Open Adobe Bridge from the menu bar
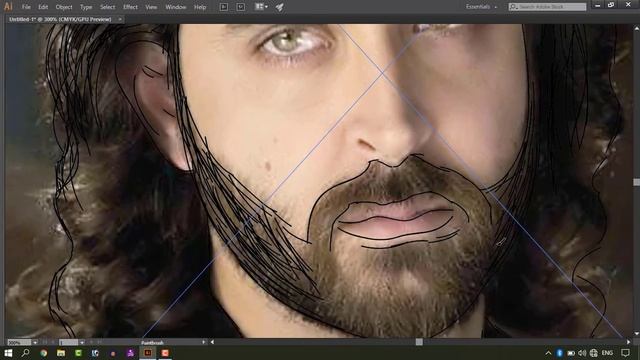Image resolution: width=640 pixels, height=360 pixels. pos(224,7)
